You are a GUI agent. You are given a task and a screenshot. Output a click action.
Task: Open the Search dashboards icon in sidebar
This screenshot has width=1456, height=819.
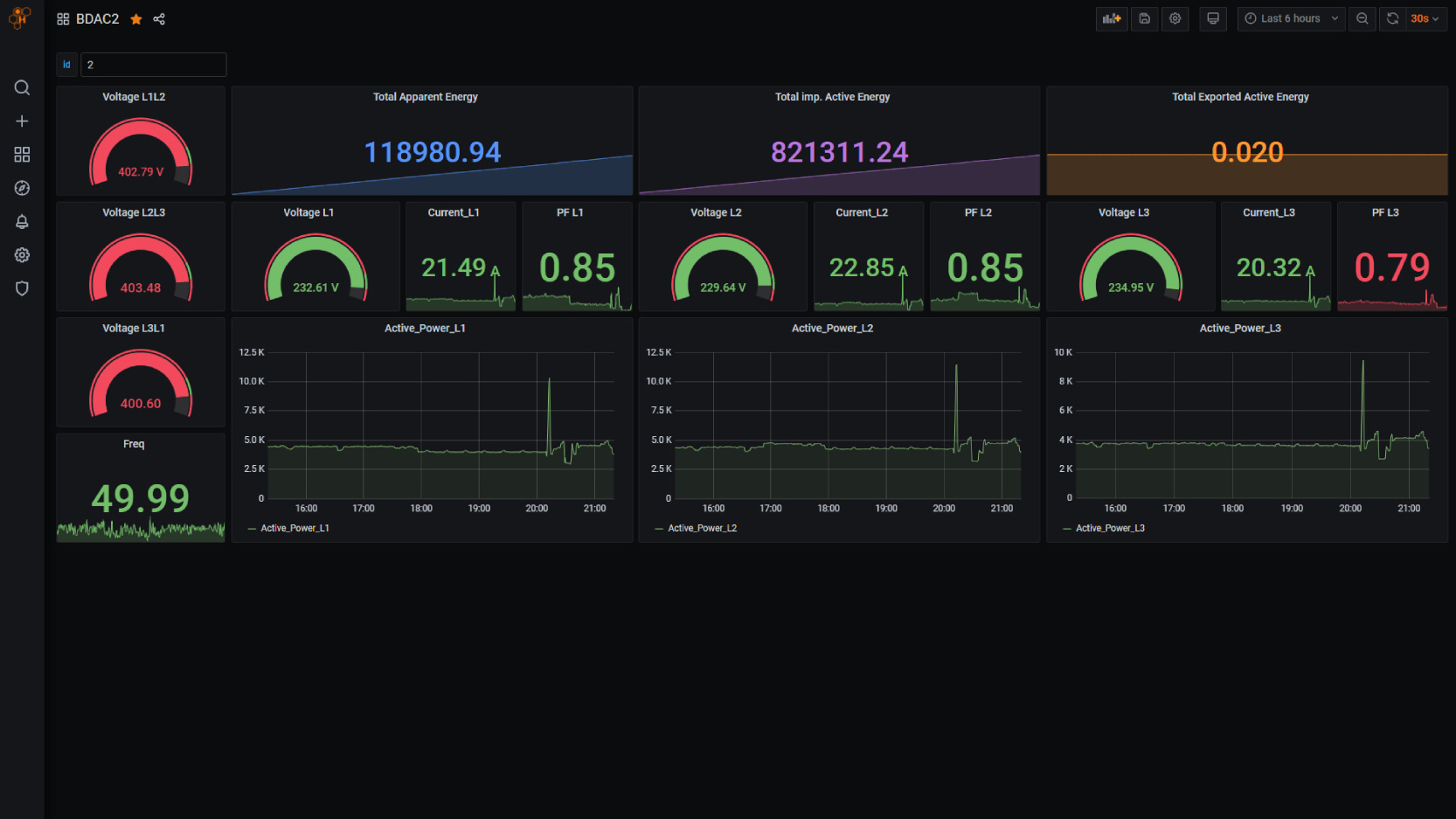click(x=22, y=87)
